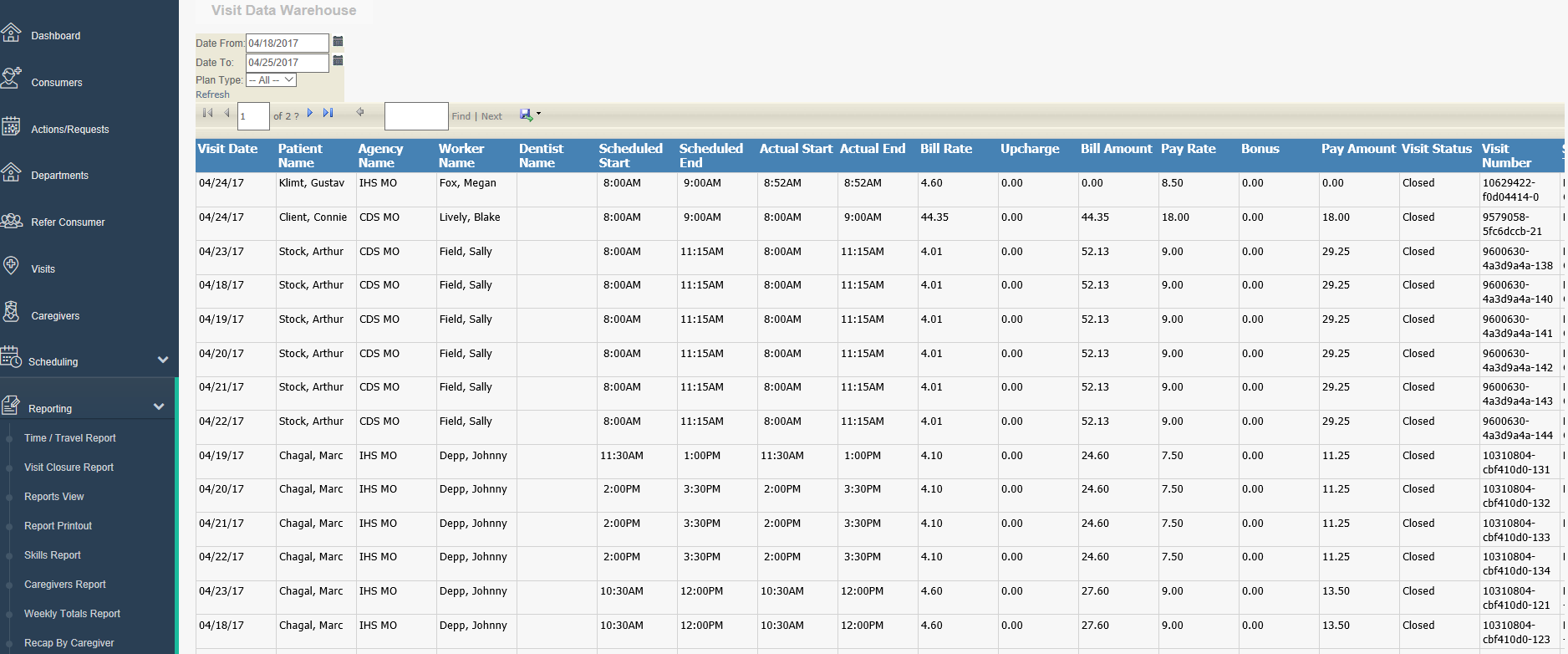Open Recap By Caregiver report
The image size is (1568, 654).
(x=69, y=643)
